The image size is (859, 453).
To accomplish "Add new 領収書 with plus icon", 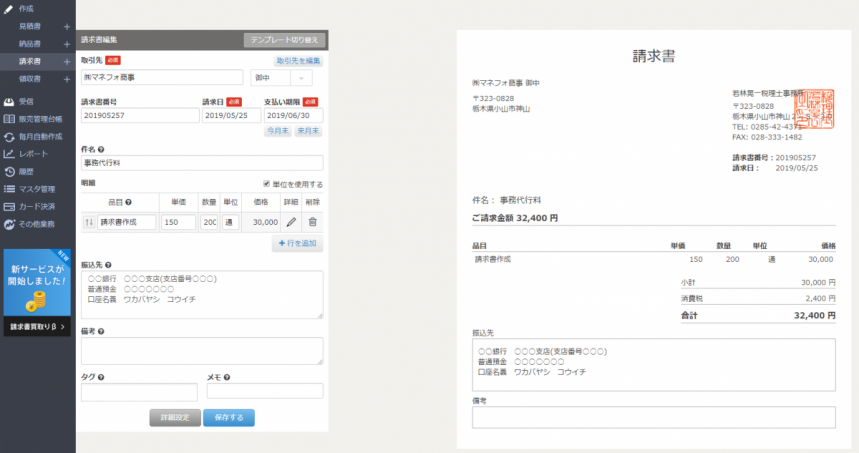I will click(66, 79).
